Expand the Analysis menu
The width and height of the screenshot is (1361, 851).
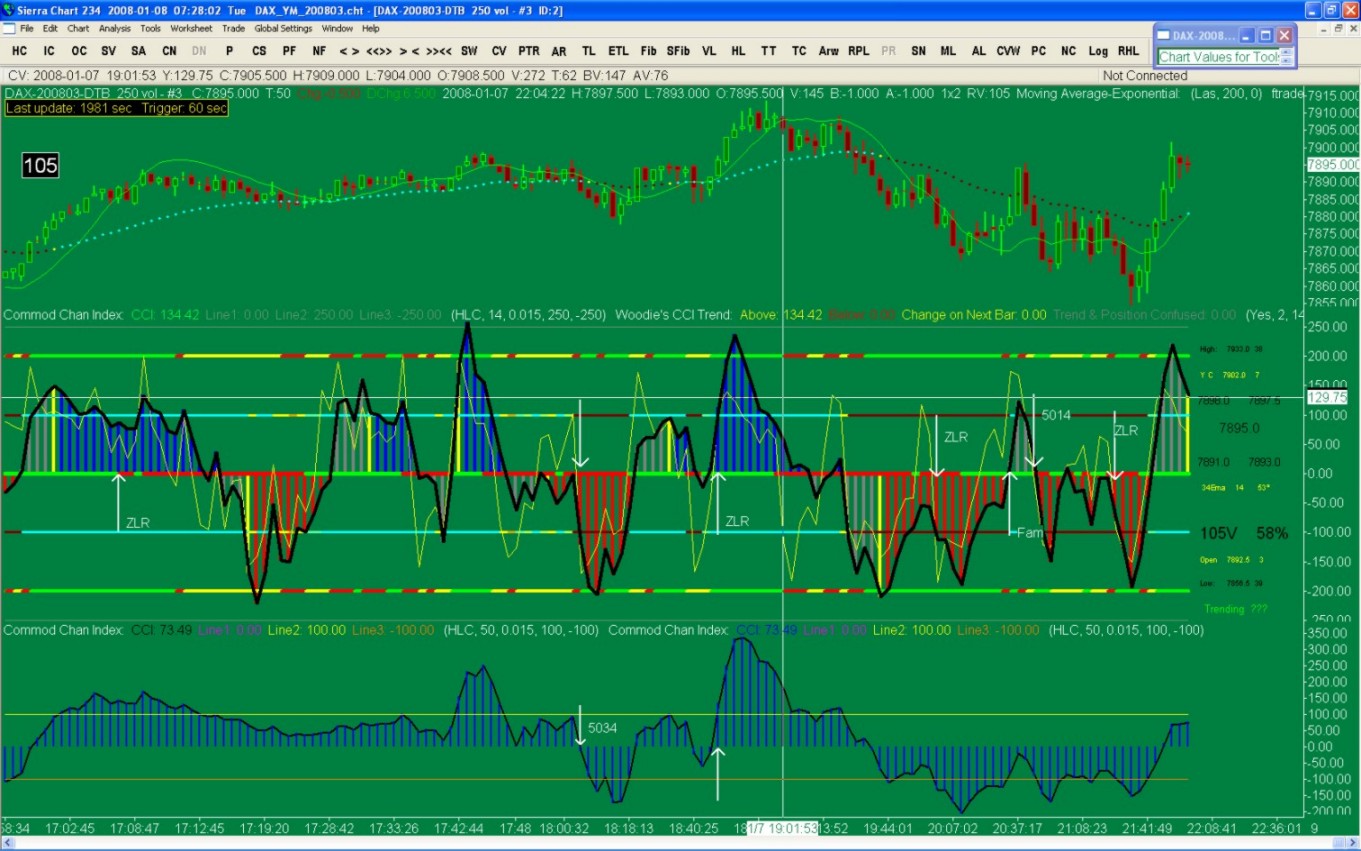[x=114, y=29]
